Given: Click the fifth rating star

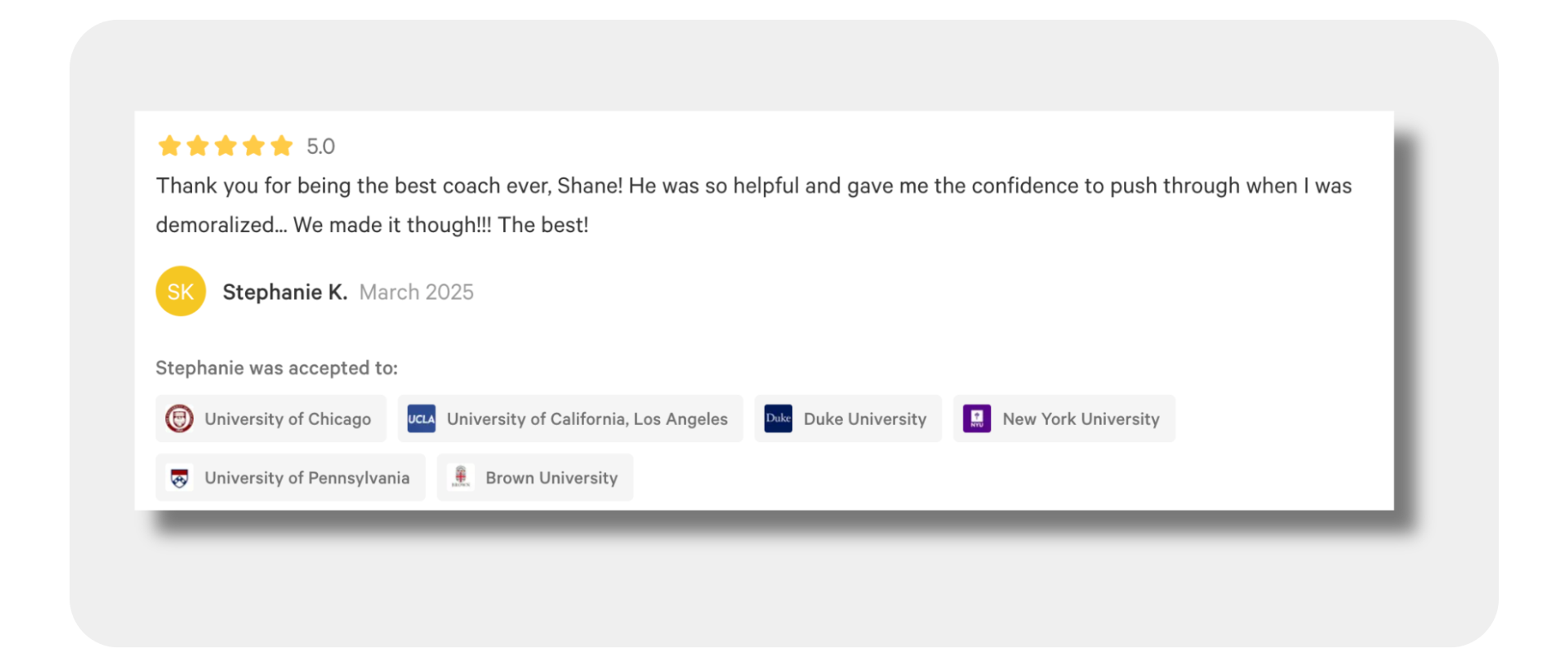Looking at the screenshot, I should (281, 146).
